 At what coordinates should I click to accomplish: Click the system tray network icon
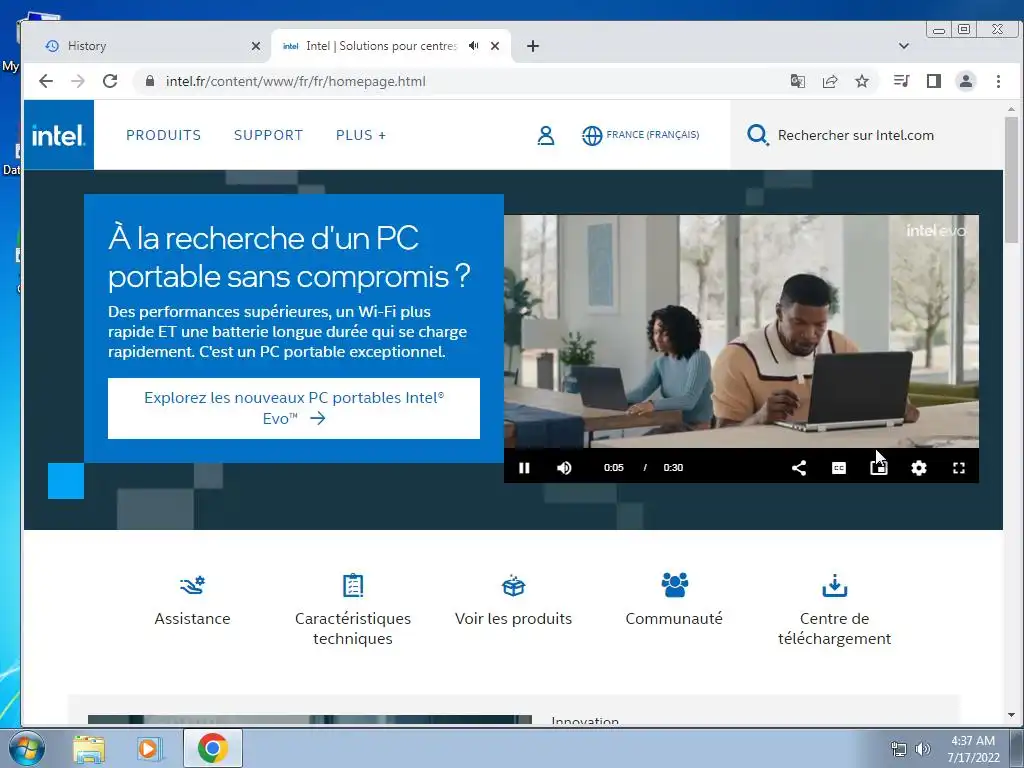pos(899,749)
